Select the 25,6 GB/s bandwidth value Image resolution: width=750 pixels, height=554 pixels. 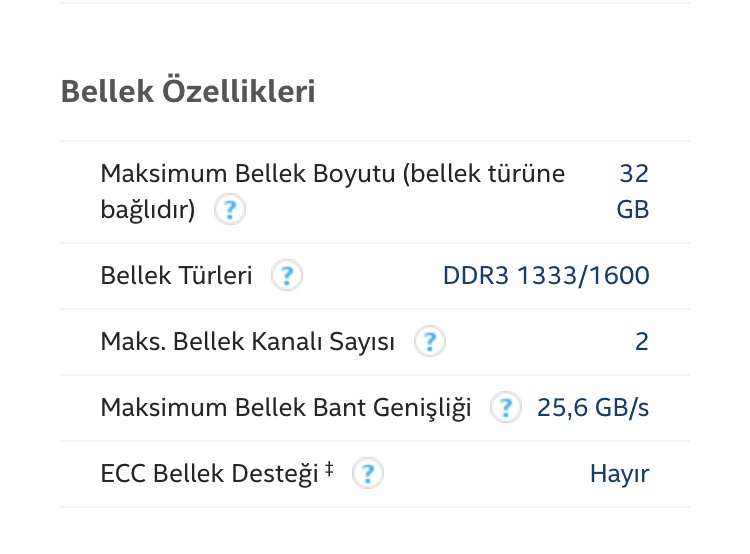pos(593,408)
